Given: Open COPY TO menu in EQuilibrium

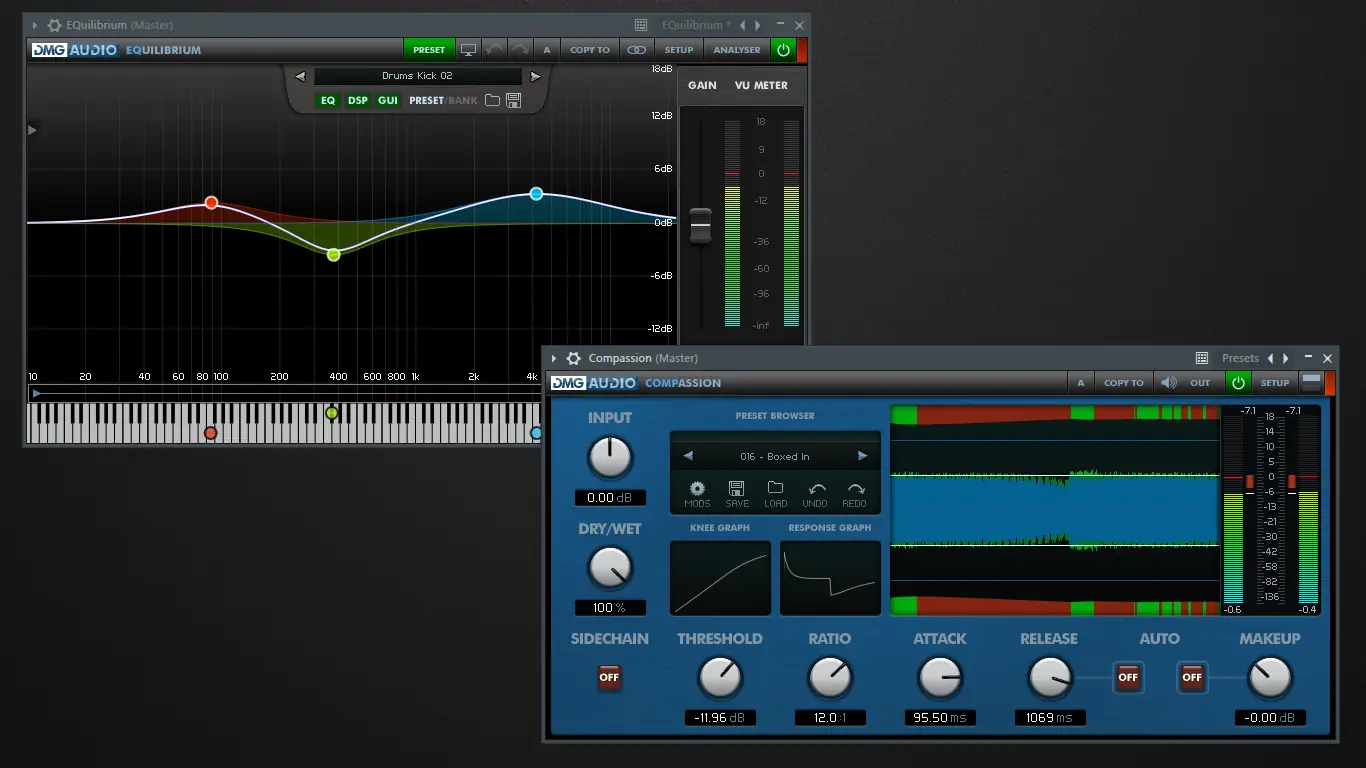Looking at the screenshot, I should pos(590,50).
